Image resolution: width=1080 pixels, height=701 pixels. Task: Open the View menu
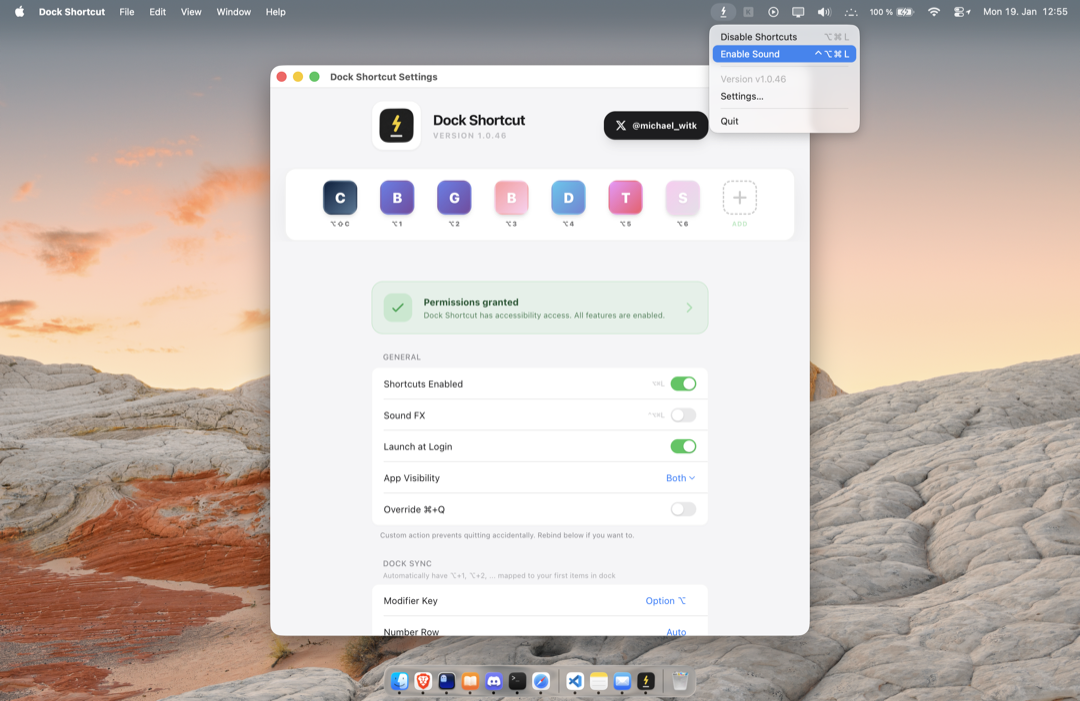[191, 12]
